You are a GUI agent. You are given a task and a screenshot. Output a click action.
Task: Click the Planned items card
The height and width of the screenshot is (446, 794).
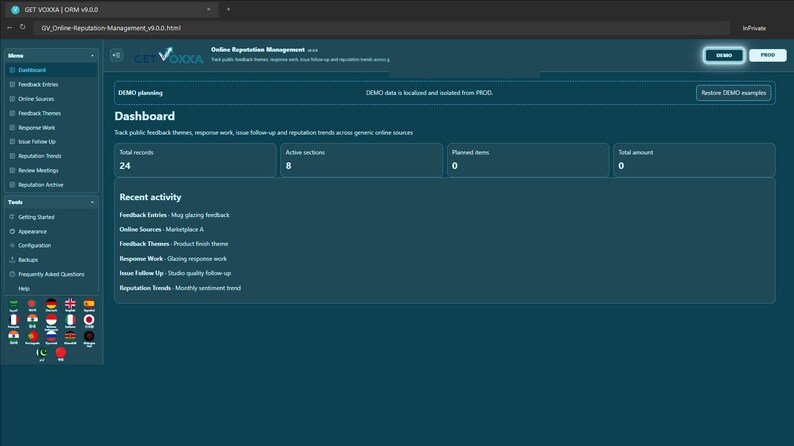pyautogui.click(x=528, y=160)
